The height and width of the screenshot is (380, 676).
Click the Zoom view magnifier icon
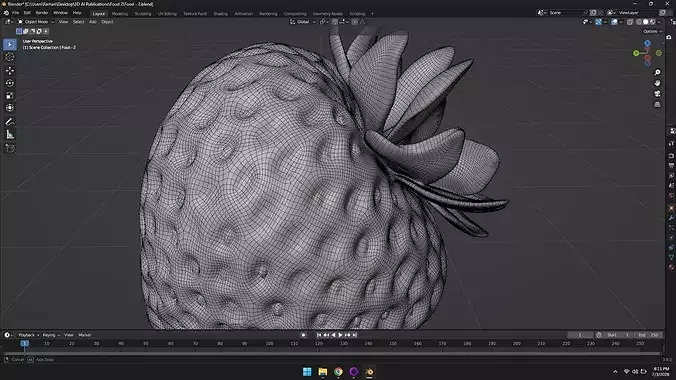coord(657,72)
